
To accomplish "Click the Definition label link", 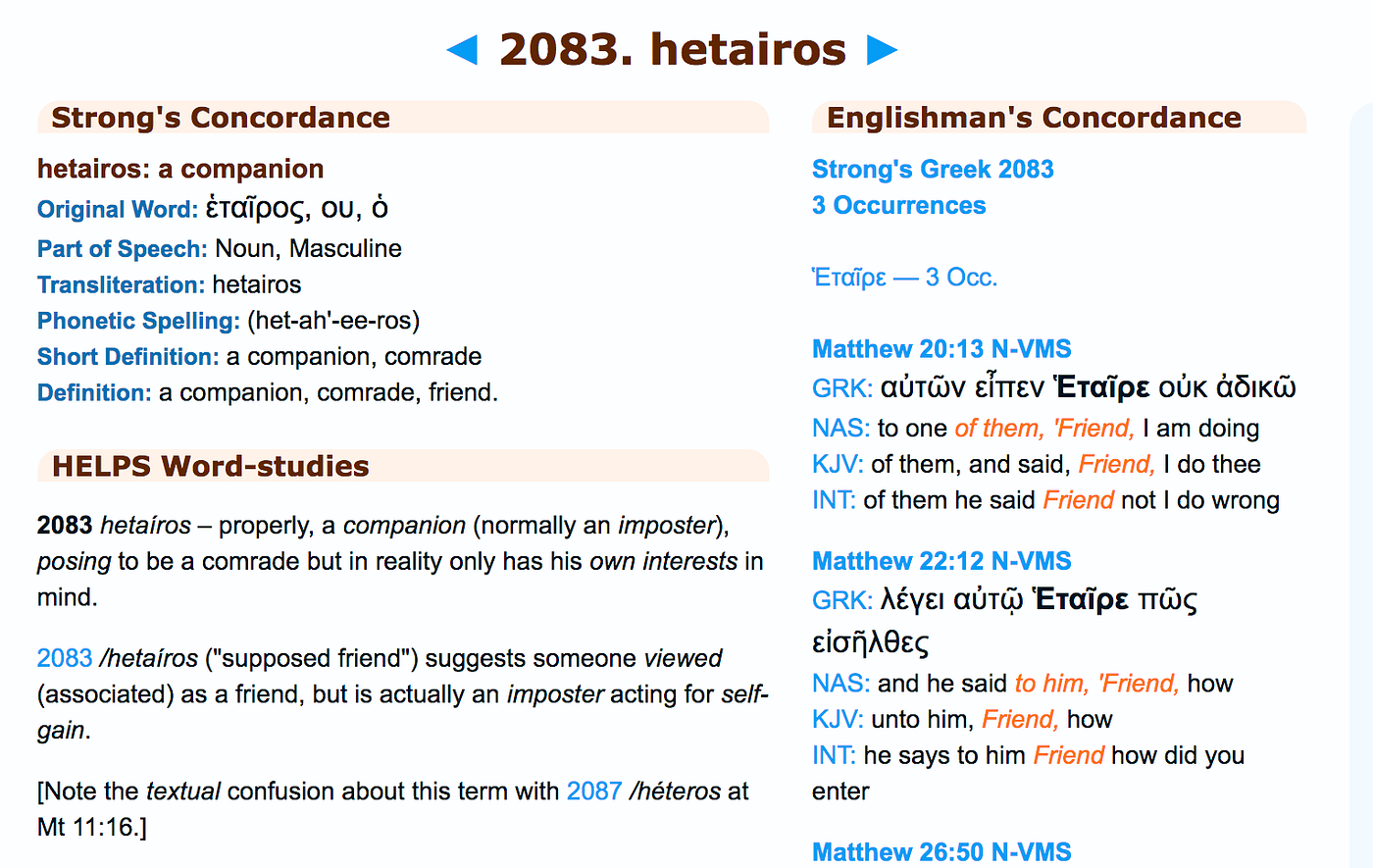I will pyautogui.click(x=94, y=393).
